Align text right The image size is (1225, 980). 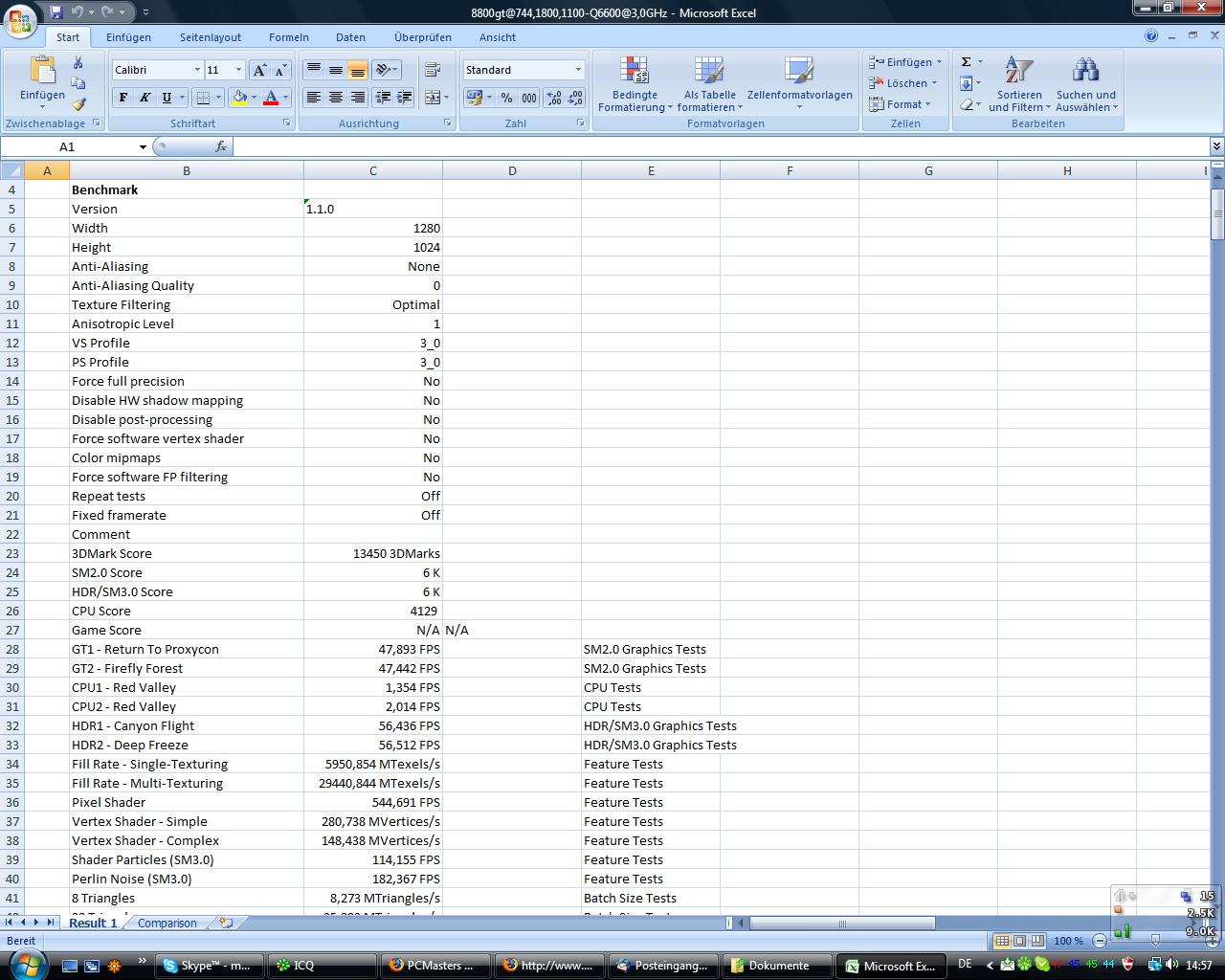pyautogui.click(x=357, y=98)
